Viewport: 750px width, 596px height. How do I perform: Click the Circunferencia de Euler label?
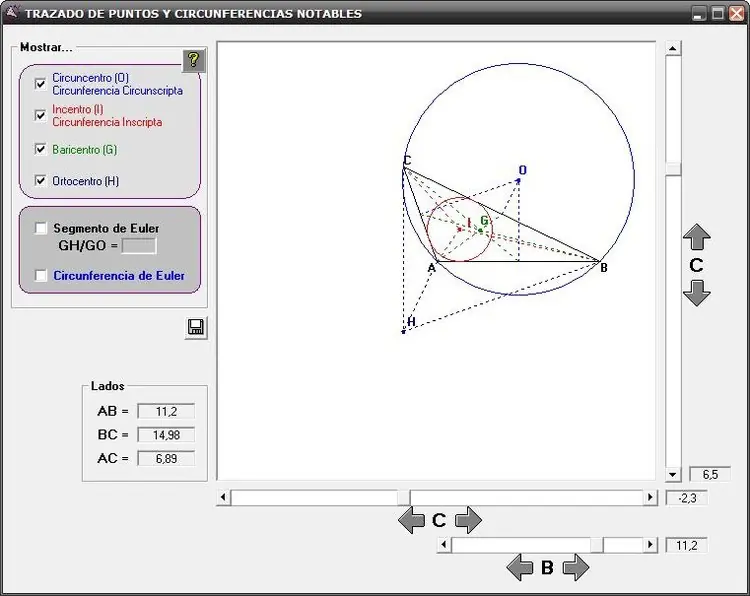[119, 276]
